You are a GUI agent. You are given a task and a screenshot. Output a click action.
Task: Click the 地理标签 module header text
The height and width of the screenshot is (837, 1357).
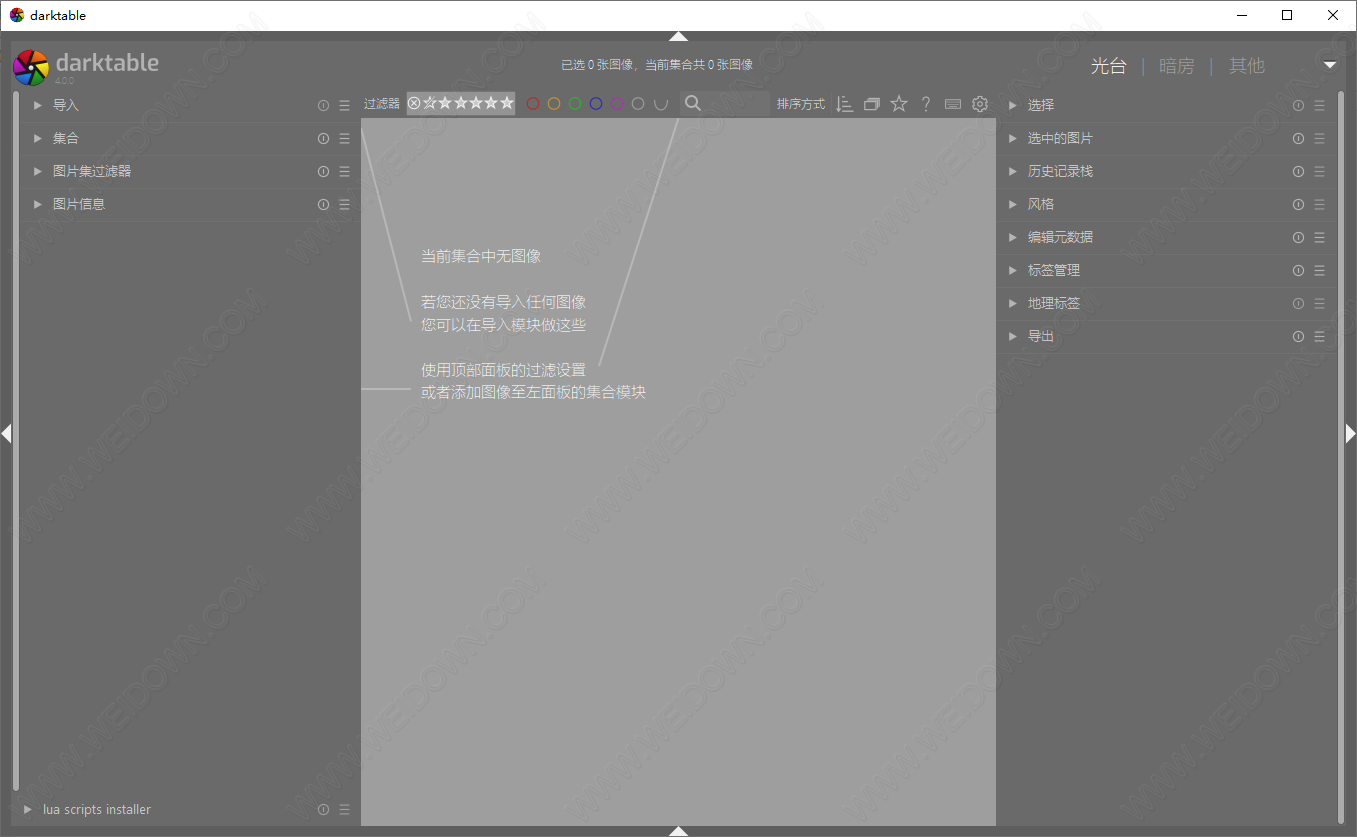[1054, 303]
